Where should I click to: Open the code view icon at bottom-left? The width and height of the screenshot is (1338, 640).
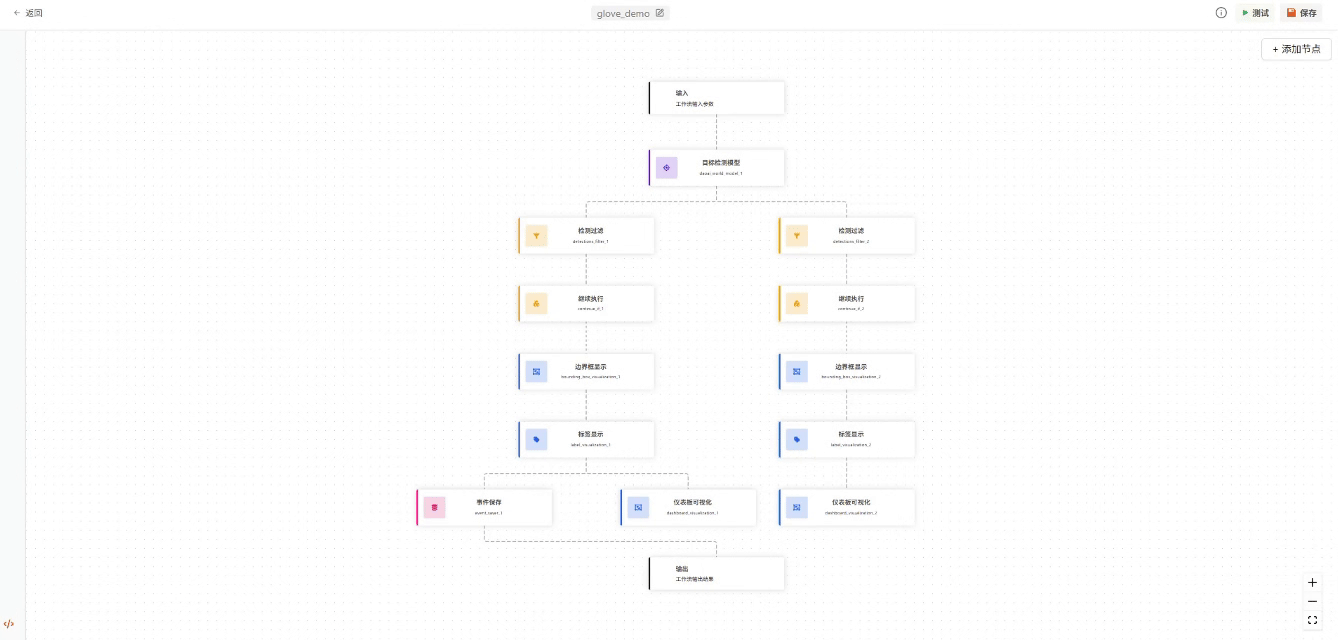10,624
